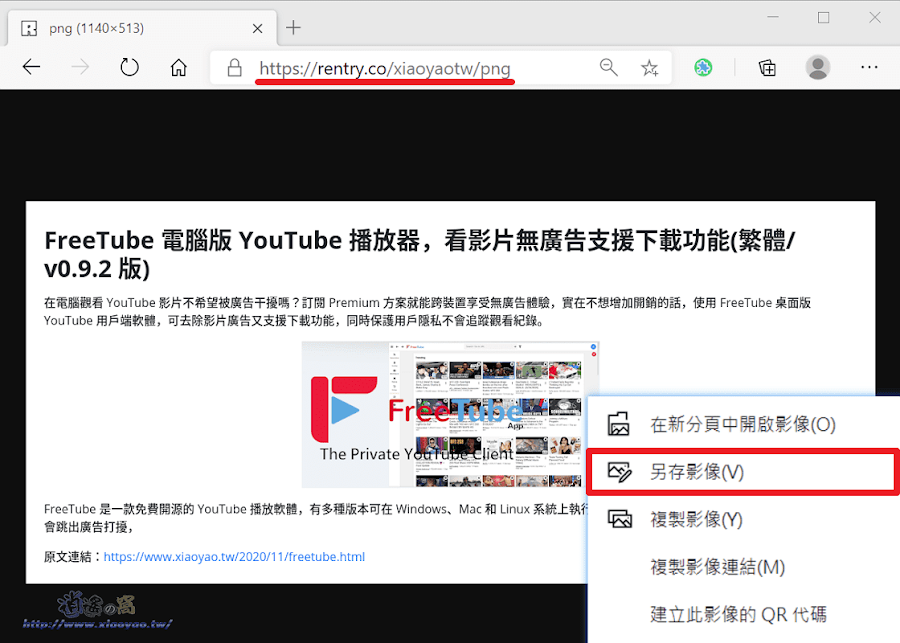The height and width of the screenshot is (643, 900).
Task: Open the browser home page
Action: coord(178,67)
